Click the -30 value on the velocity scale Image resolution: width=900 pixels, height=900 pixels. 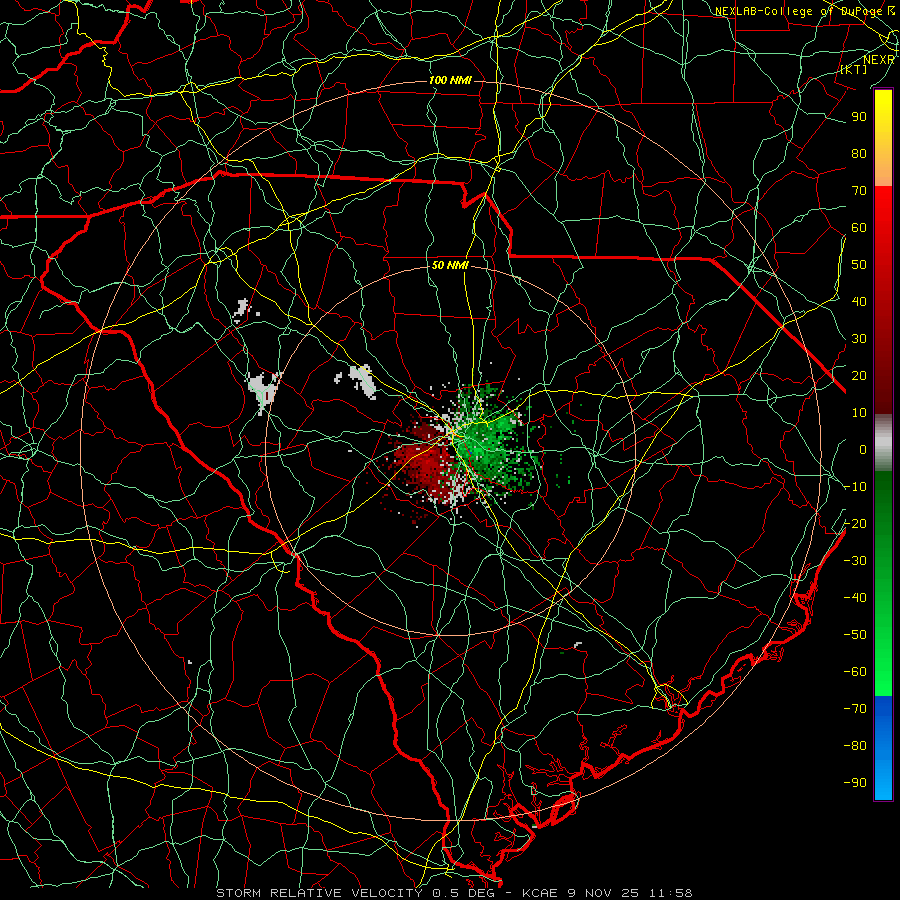pyautogui.click(x=855, y=561)
